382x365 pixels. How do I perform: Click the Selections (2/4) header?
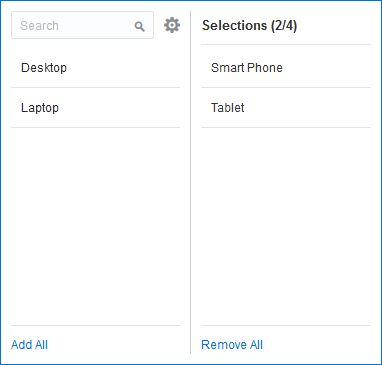coord(249,26)
